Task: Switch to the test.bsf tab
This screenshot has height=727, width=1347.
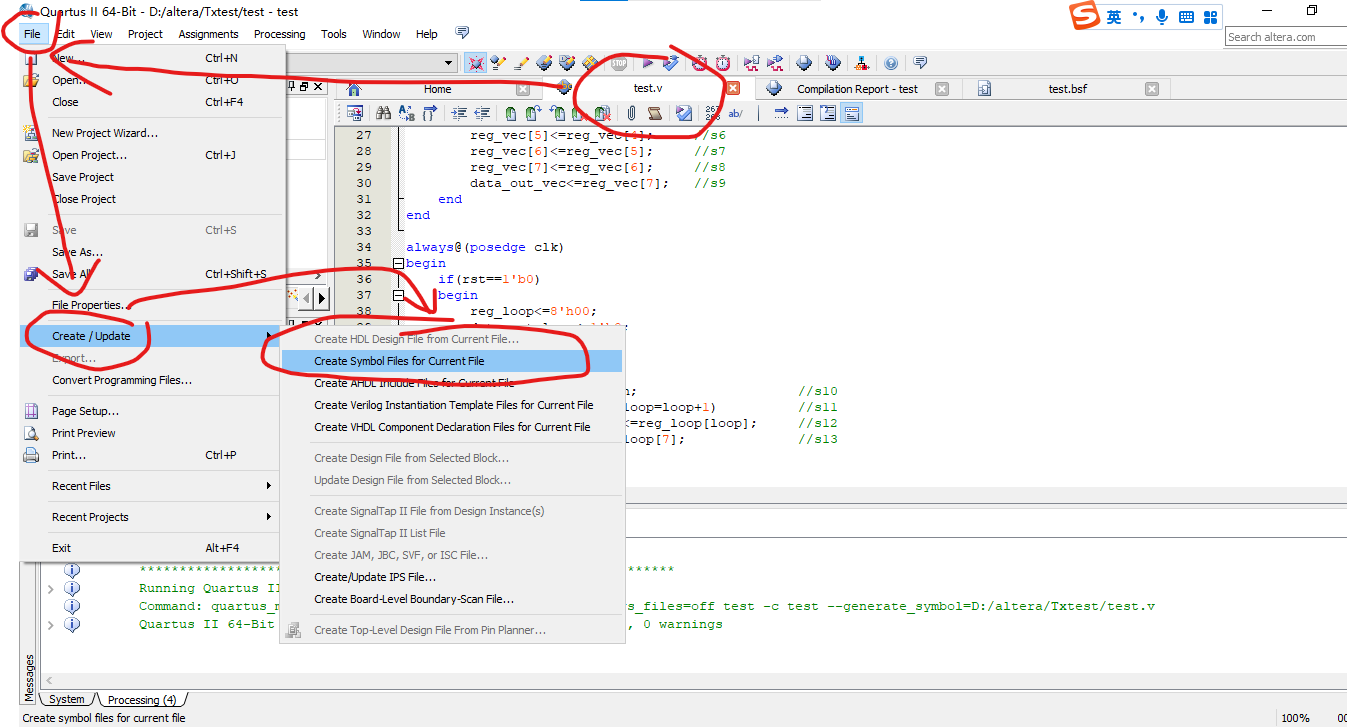Action: point(1067,89)
